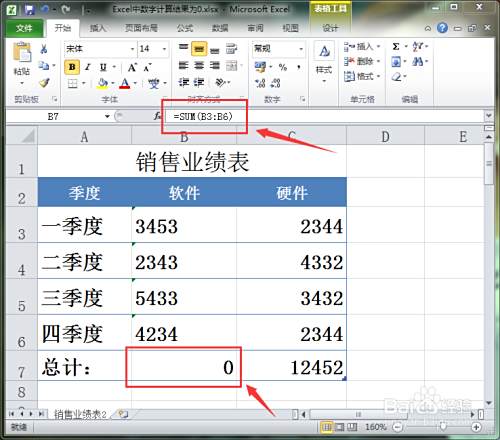Toggle Bold formatting
The height and width of the screenshot is (440, 500).
pyautogui.click(x=72, y=67)
